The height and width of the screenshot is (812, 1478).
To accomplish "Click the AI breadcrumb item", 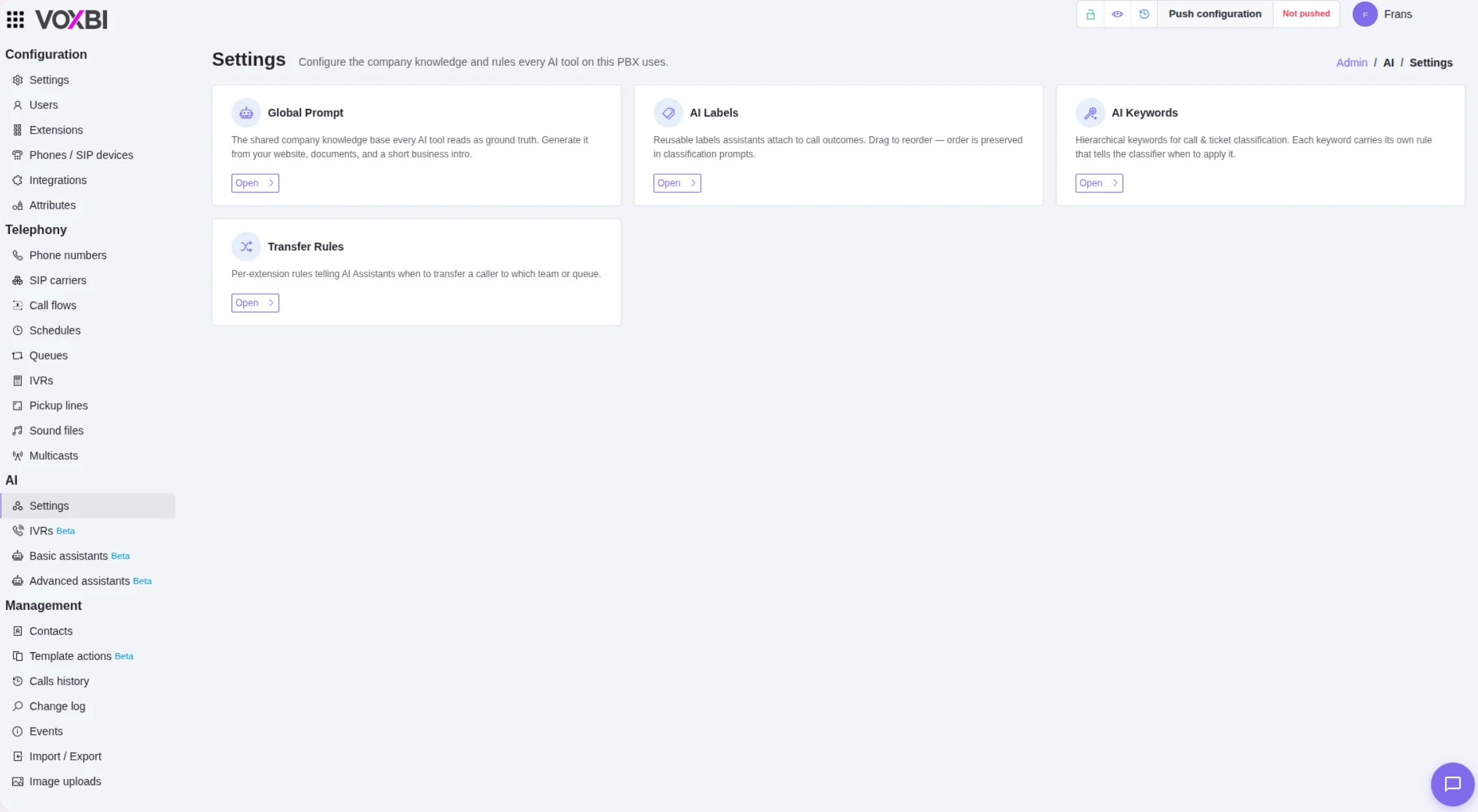I will pyautogui.click(x=1388, y=63).
